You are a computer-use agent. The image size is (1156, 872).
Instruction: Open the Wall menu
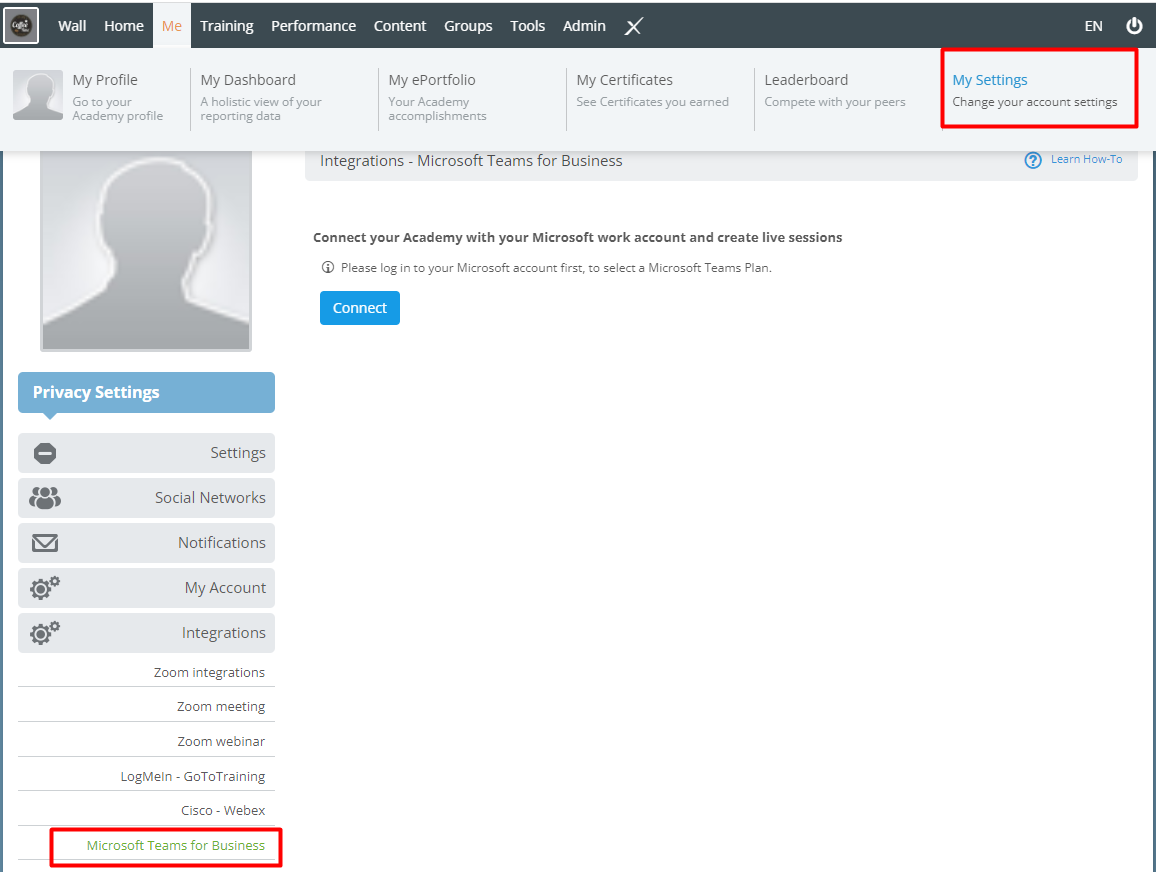[72, 26]
